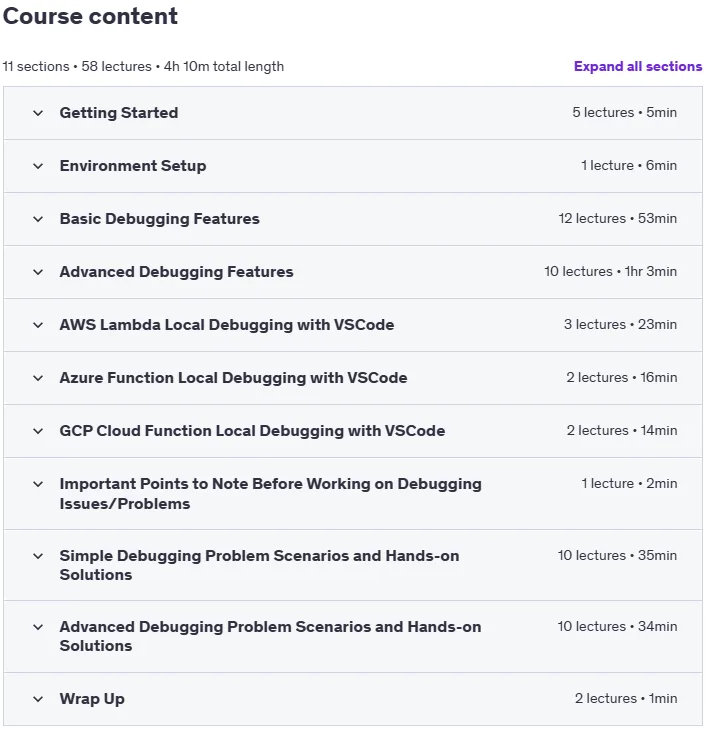707x730 pixels.
Task: Click chevron beside Simple Debugging Problem Scenarios
Action: click(x=38, y=556)
